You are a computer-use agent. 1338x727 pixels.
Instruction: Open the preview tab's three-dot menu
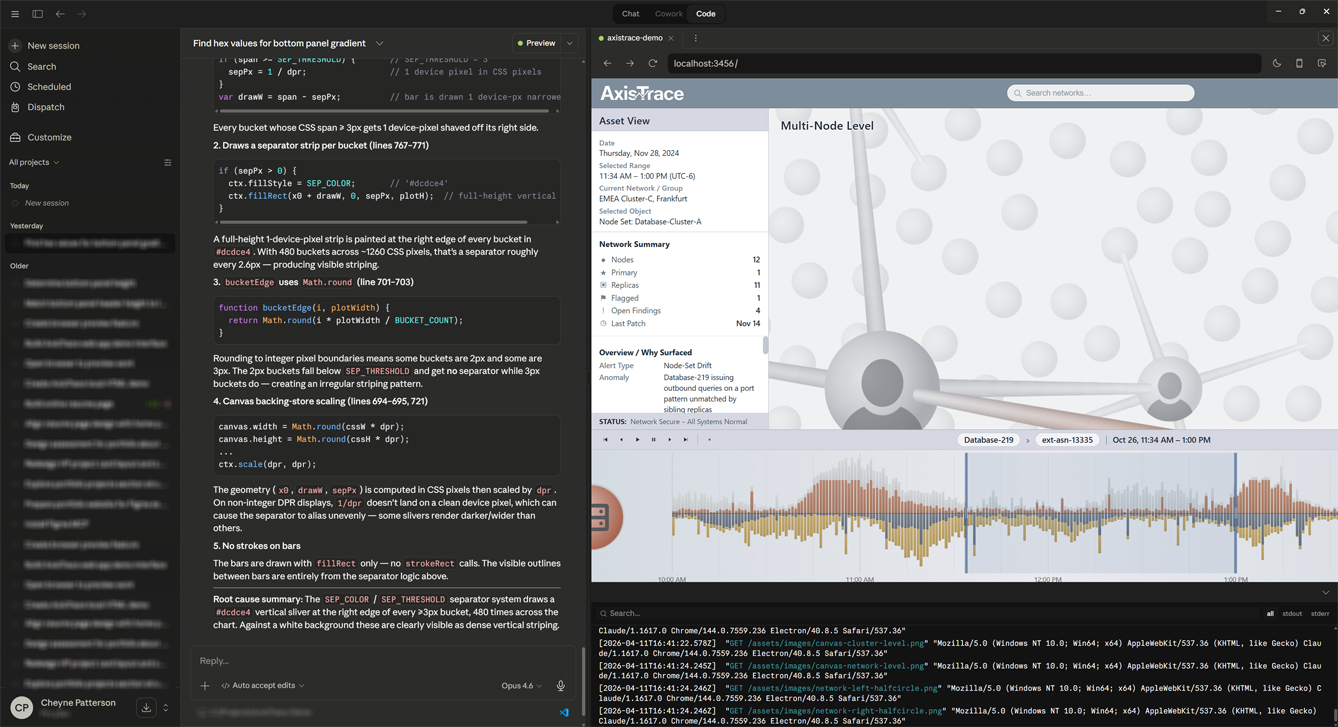click(696, 38)
